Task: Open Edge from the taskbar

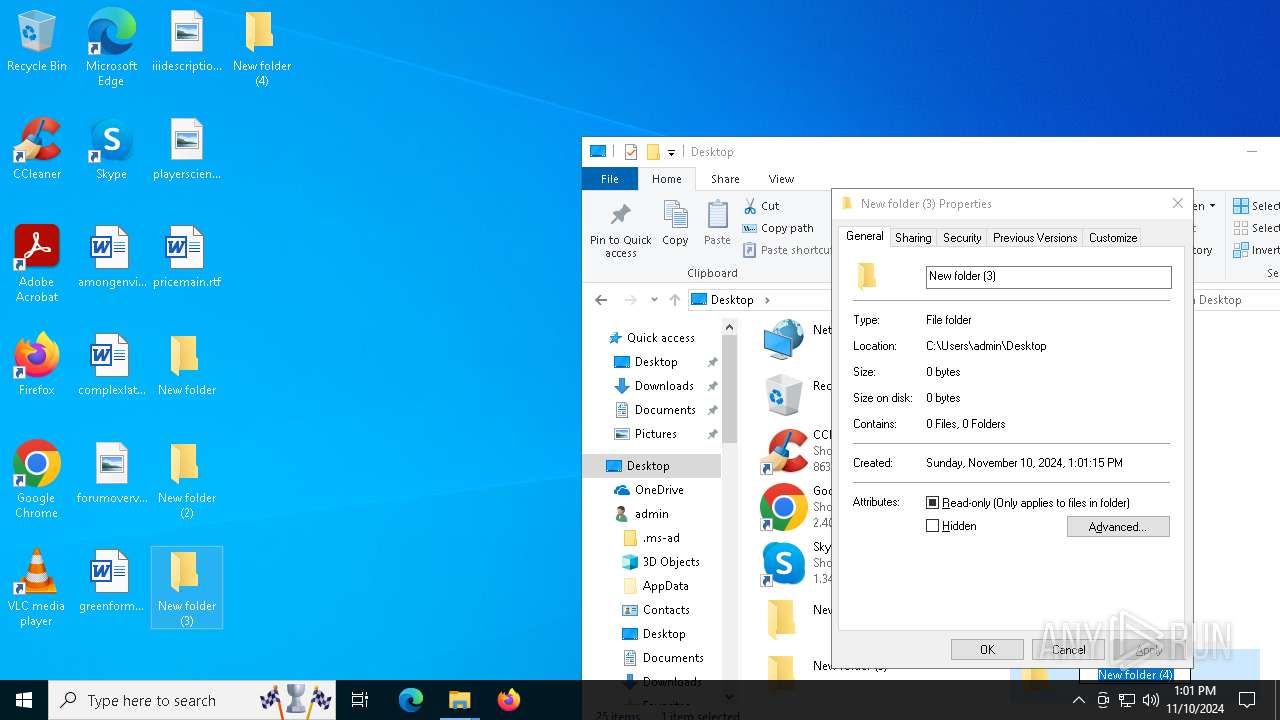Action: coord(411,700)
